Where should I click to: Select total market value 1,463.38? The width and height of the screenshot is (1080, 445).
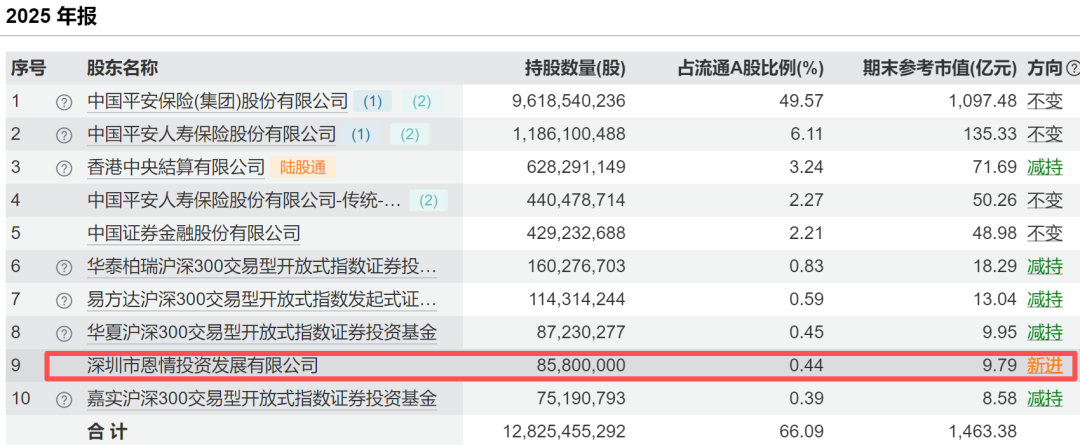coord(984,432)
